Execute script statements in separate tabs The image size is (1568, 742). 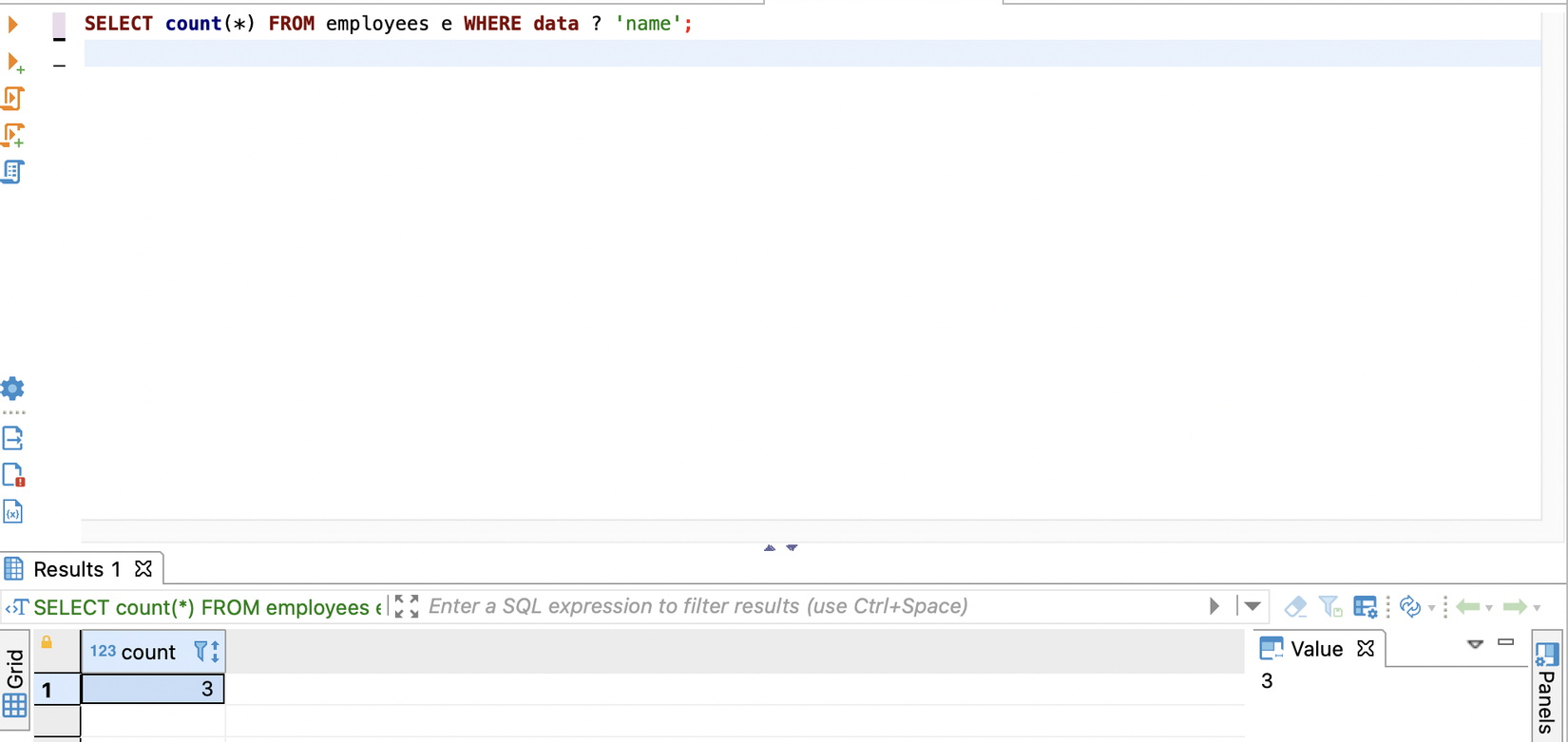pyautogui.click(x=13, y=135)
